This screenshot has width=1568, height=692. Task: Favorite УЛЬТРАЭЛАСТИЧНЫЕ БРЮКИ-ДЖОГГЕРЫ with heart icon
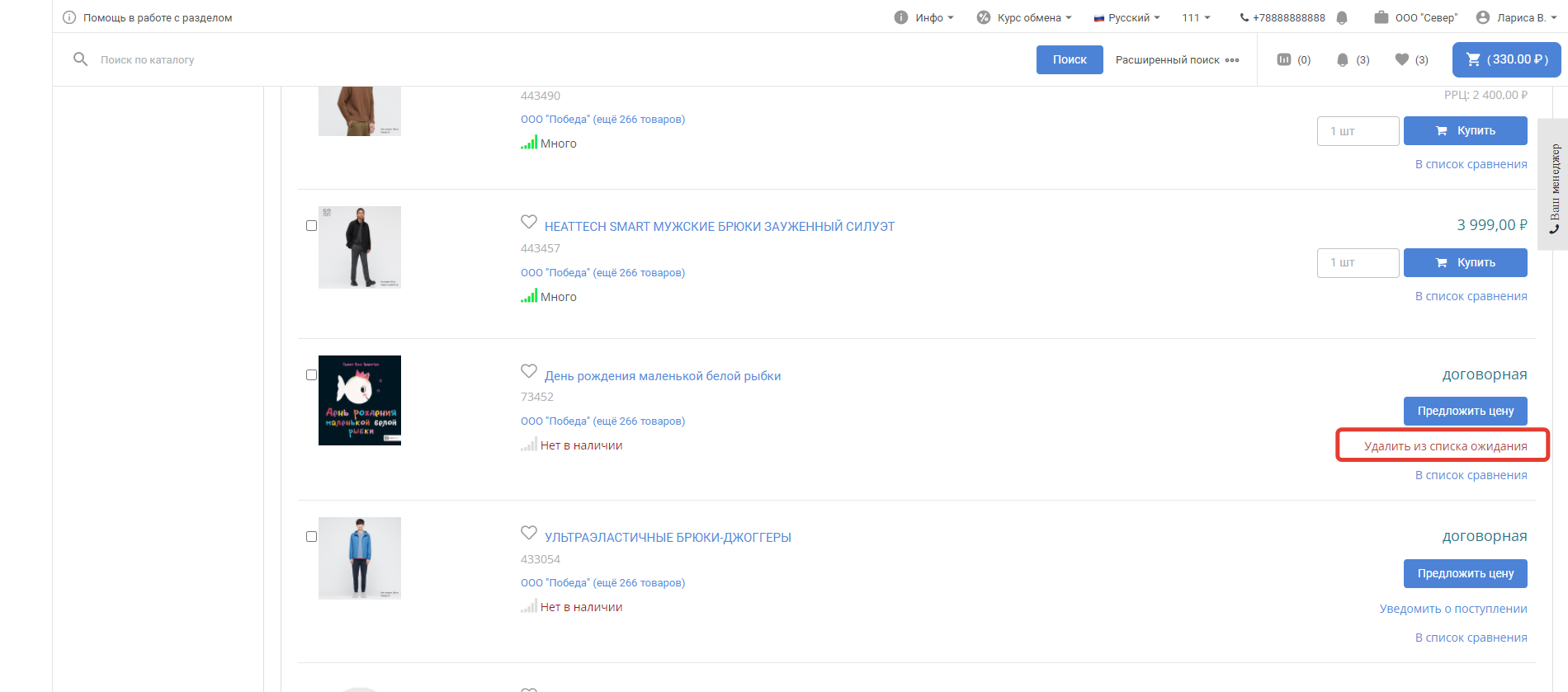click(x=529, y=533)
